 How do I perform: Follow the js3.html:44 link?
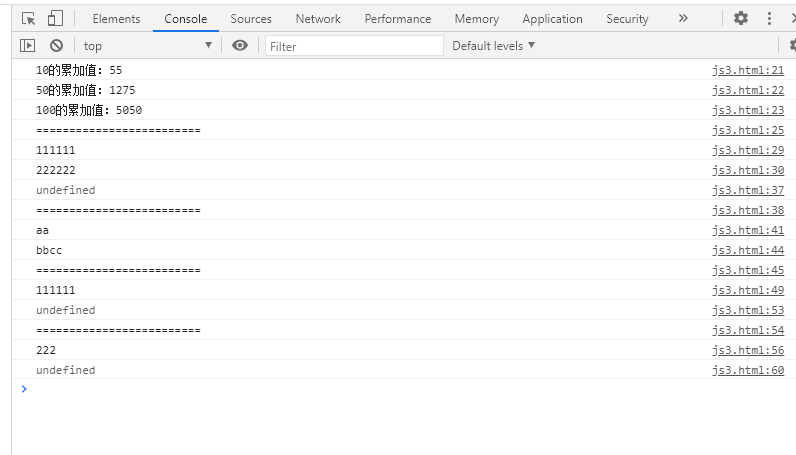(x=748, y=250)
